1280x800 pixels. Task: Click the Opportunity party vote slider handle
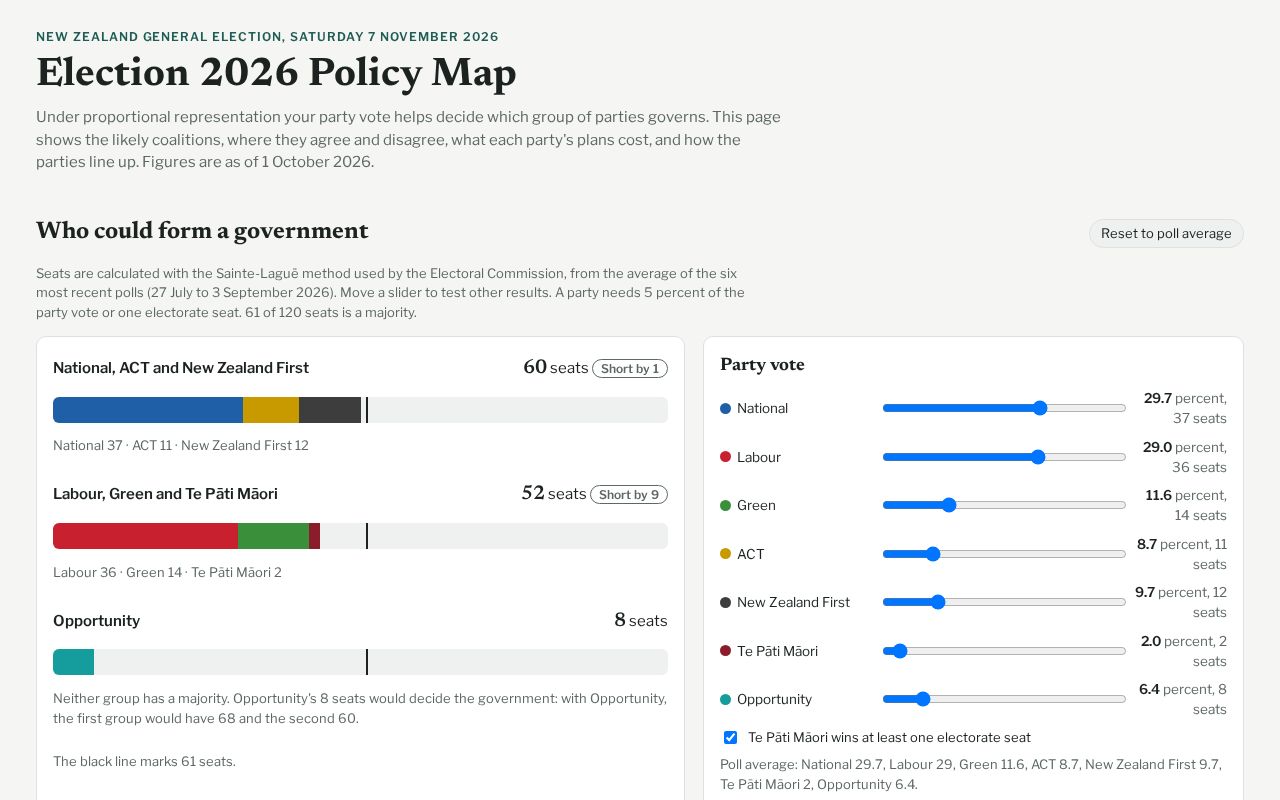pyautogui.click(x=923, y=699)
